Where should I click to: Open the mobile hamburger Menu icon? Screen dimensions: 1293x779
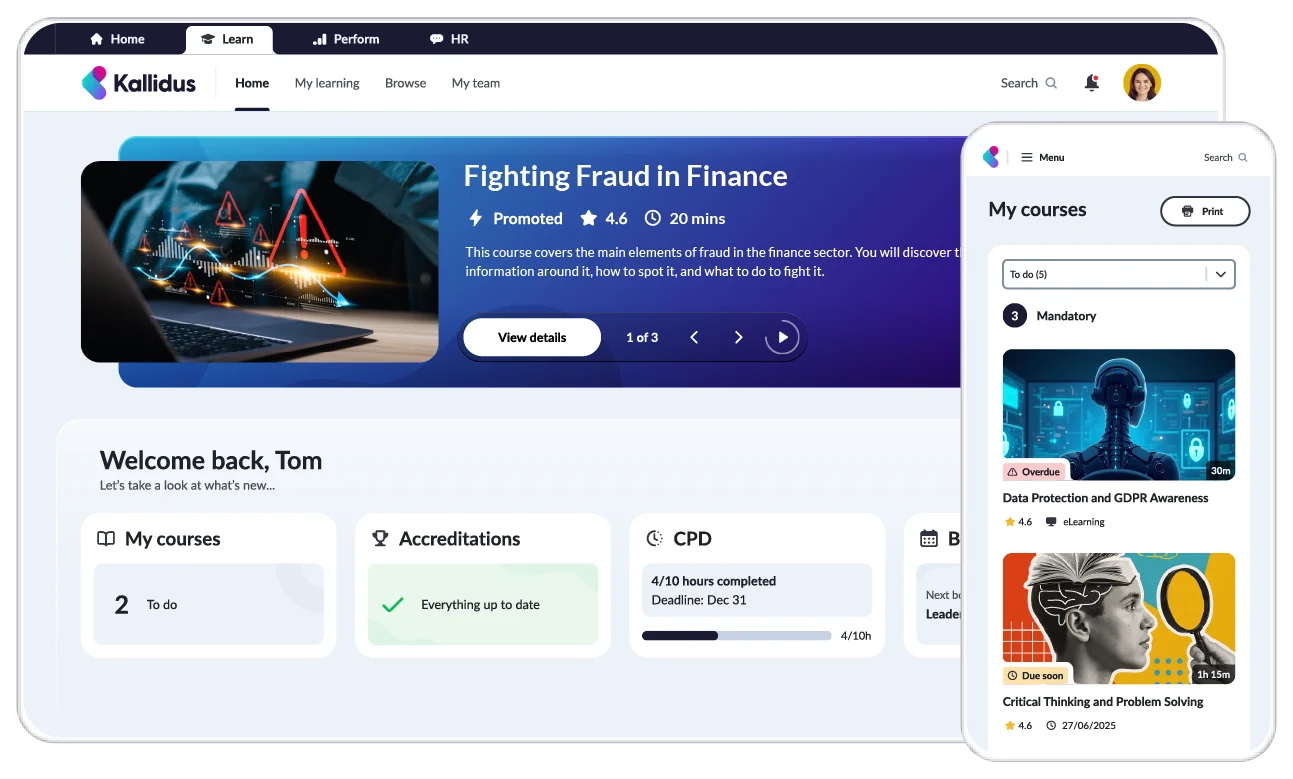[1026, 157]
